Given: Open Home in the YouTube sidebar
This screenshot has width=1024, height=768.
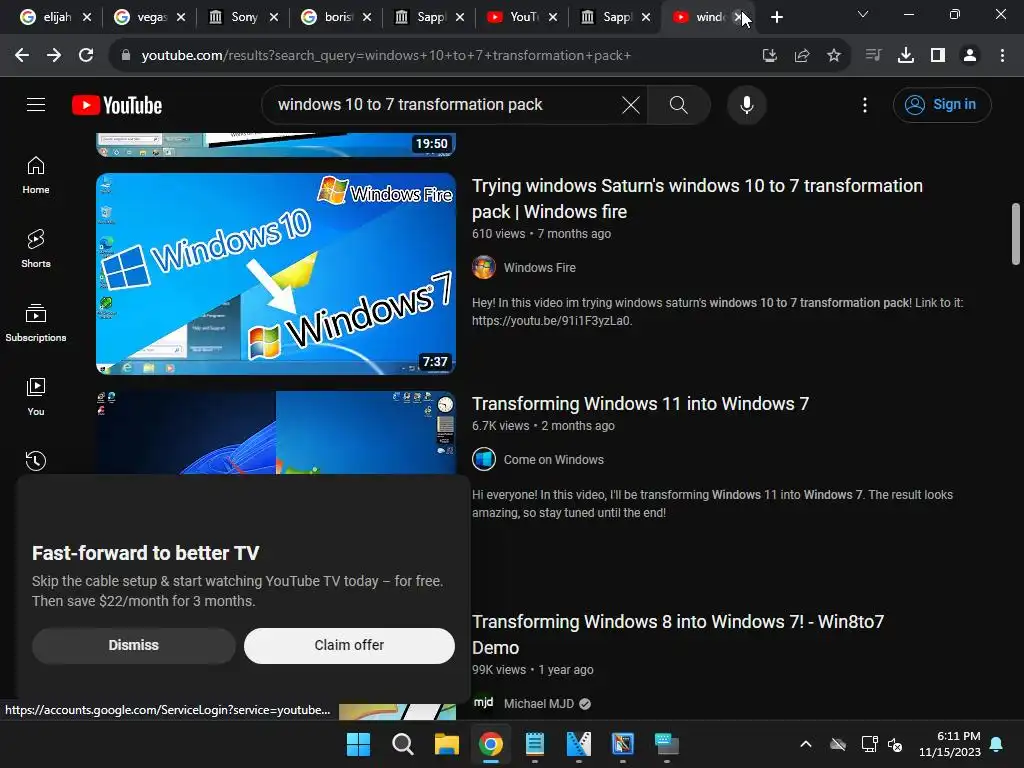Looking at the screenshot, I should pos(36,175).
